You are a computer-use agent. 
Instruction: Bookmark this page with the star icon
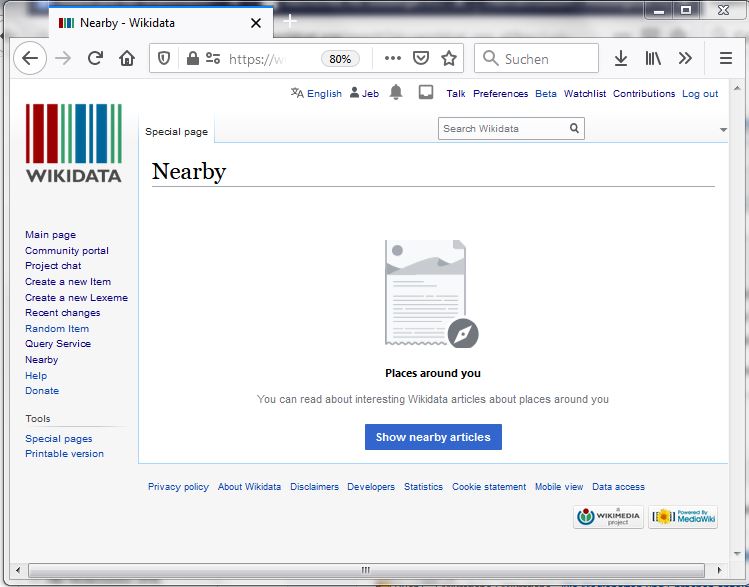449,59
